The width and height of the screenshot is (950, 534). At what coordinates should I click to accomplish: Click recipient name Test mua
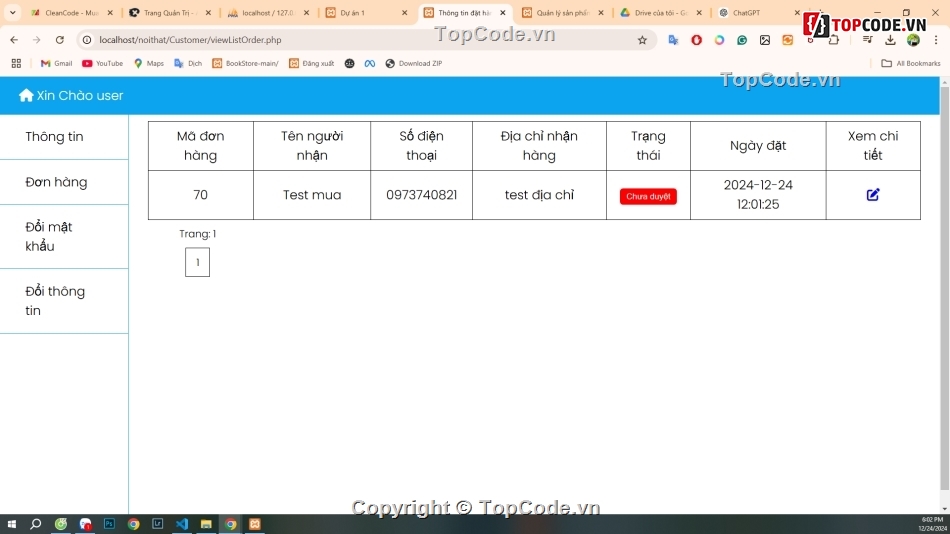click(312, 195)
